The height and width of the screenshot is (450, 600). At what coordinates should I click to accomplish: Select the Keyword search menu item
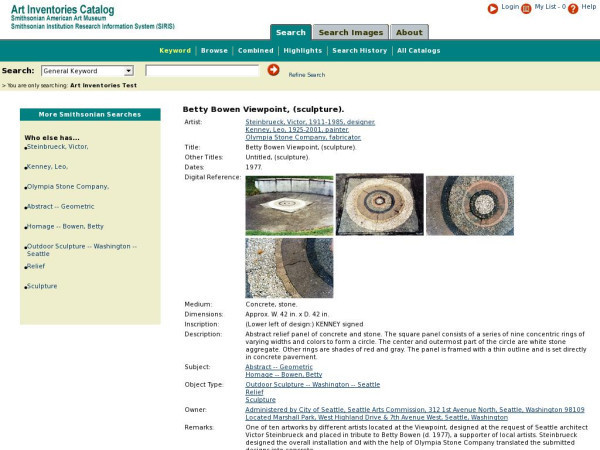pyautogui.click(x=175, y=51)
